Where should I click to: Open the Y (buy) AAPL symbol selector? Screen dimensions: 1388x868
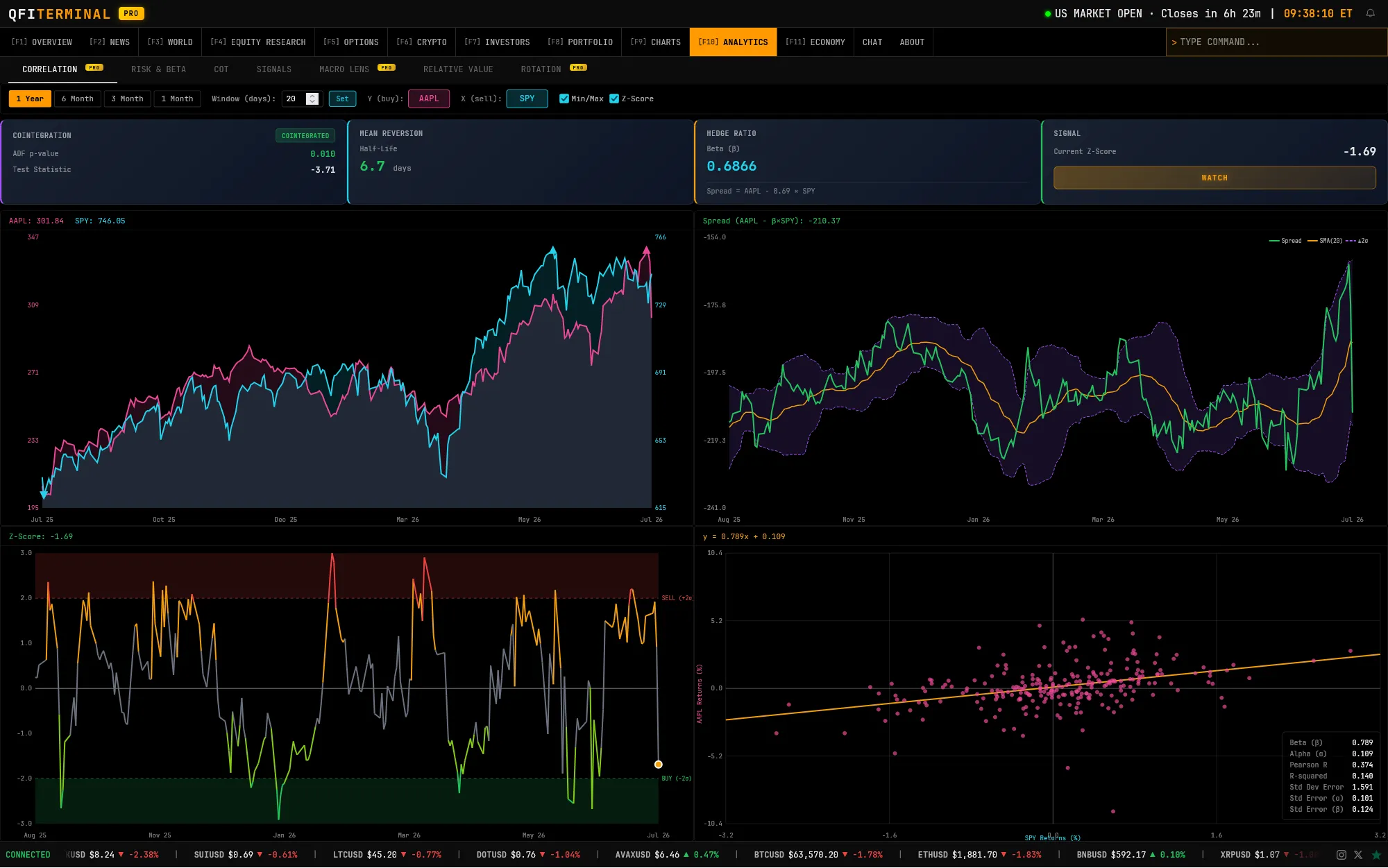click(429, 99)
